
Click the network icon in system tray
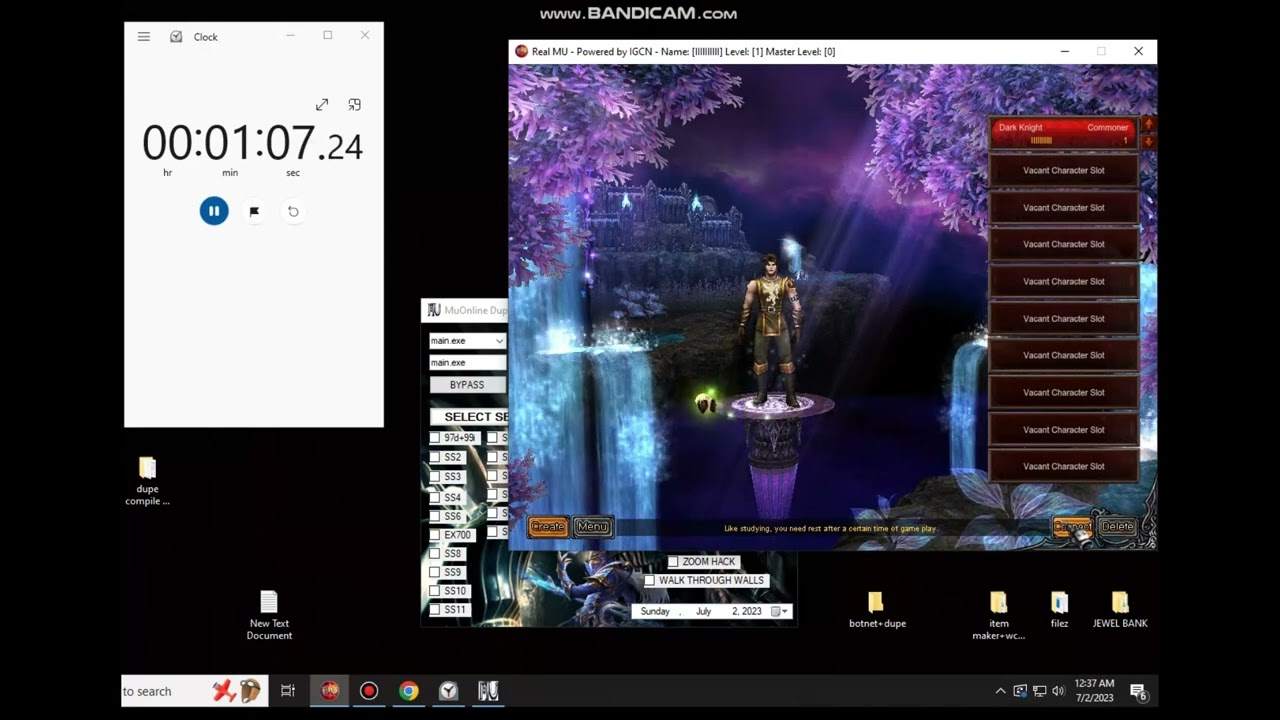coord(1040,691)
